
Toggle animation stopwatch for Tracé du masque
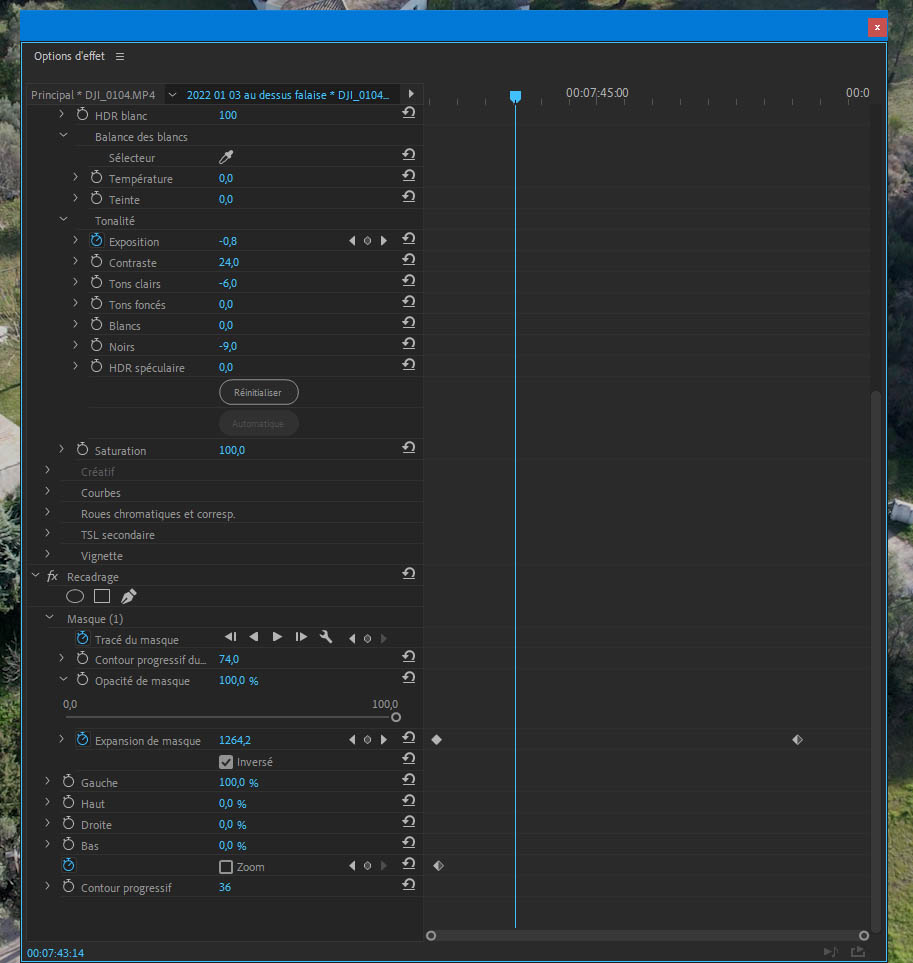(82, 639)
